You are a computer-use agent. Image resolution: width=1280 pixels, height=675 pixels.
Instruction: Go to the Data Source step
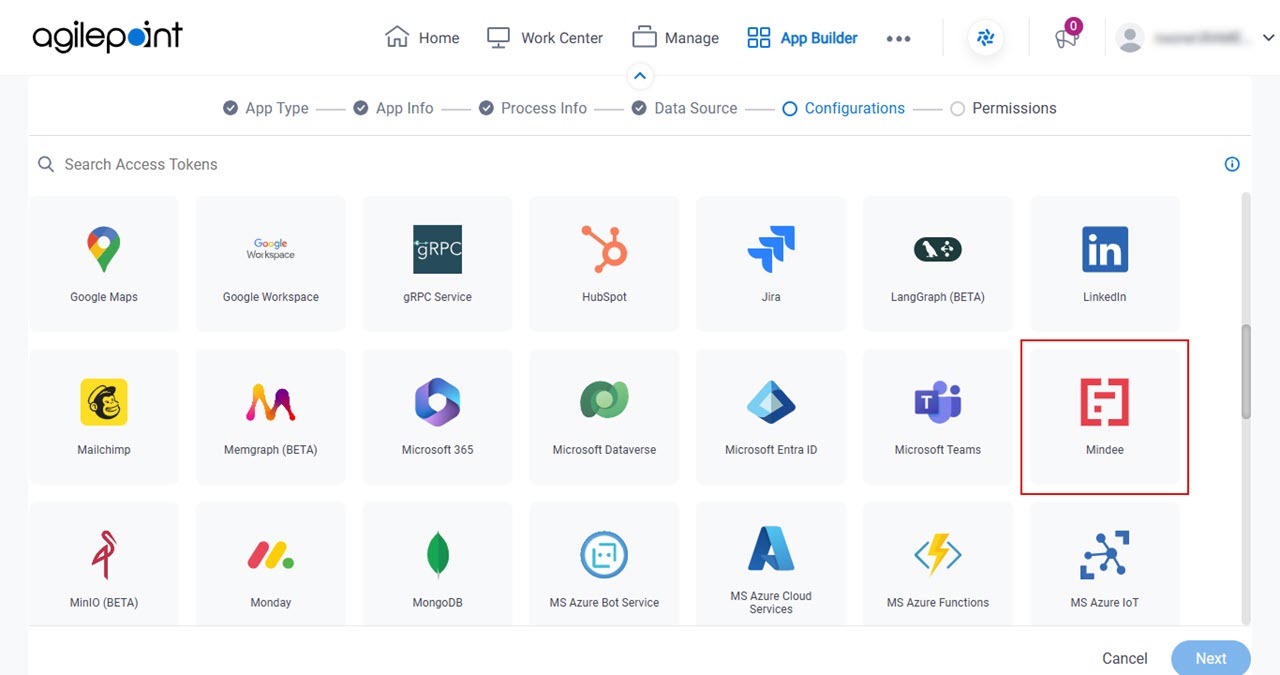(x=684, y=108)
